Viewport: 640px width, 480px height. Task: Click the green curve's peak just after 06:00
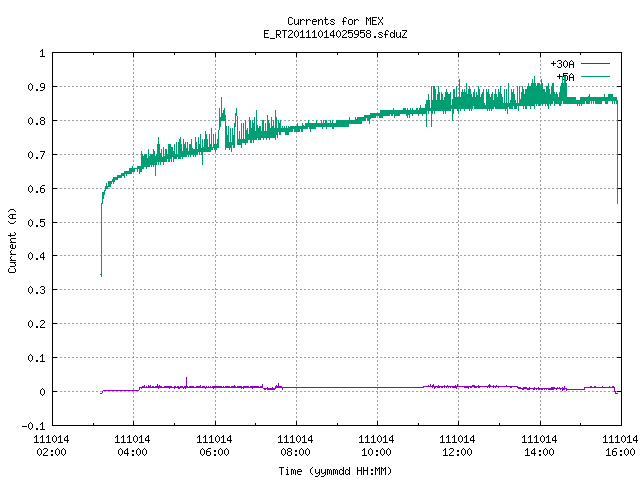click(222, 102)
